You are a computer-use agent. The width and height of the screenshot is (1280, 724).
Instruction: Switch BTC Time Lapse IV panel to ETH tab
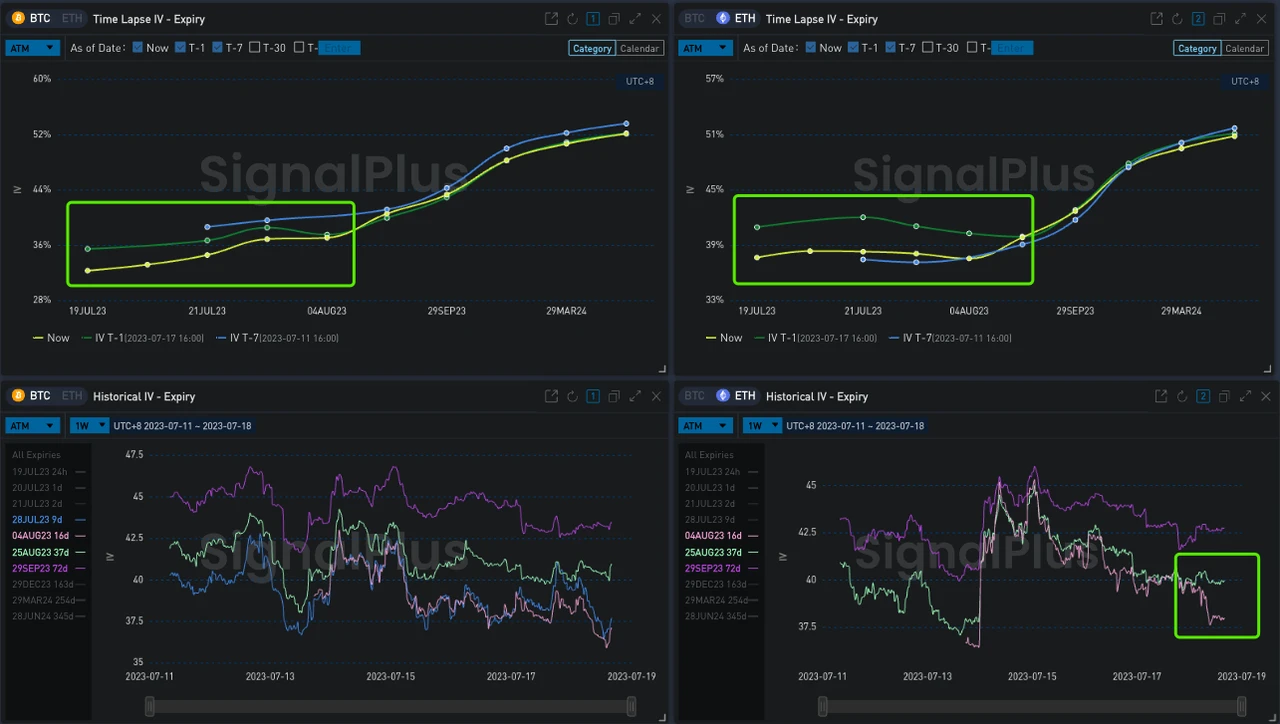(72, 19)
